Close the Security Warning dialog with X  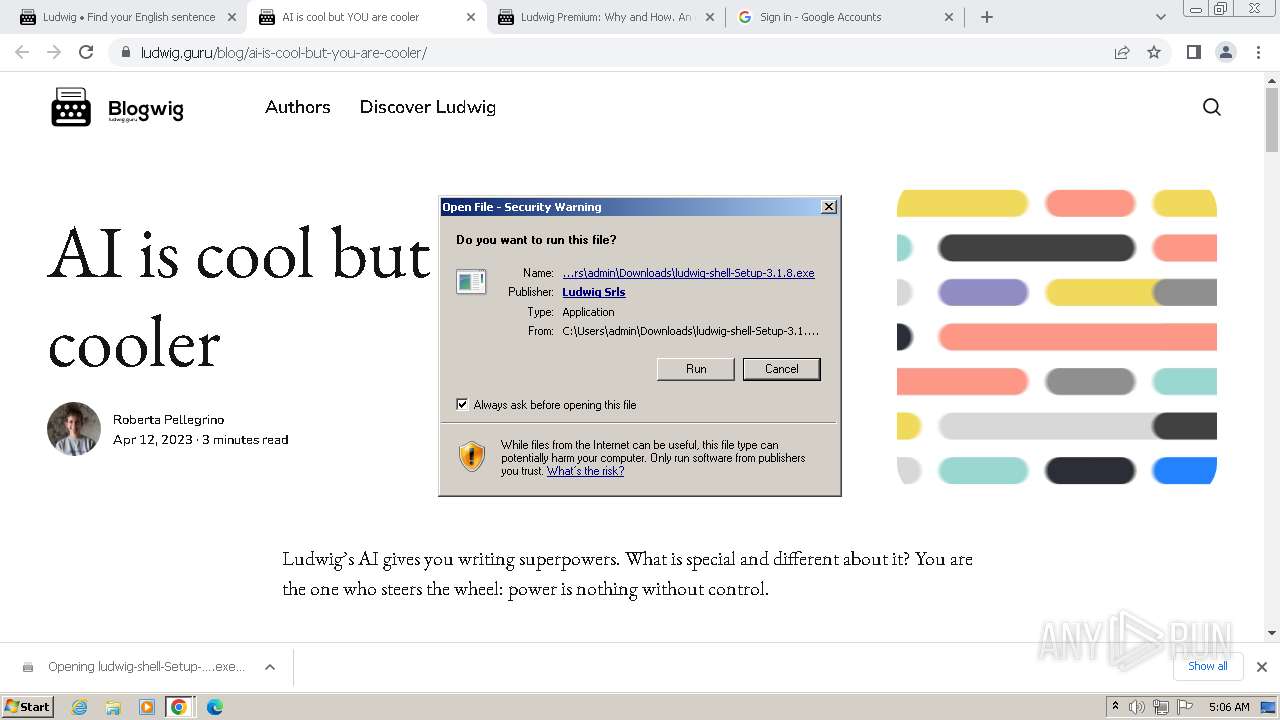828,206
